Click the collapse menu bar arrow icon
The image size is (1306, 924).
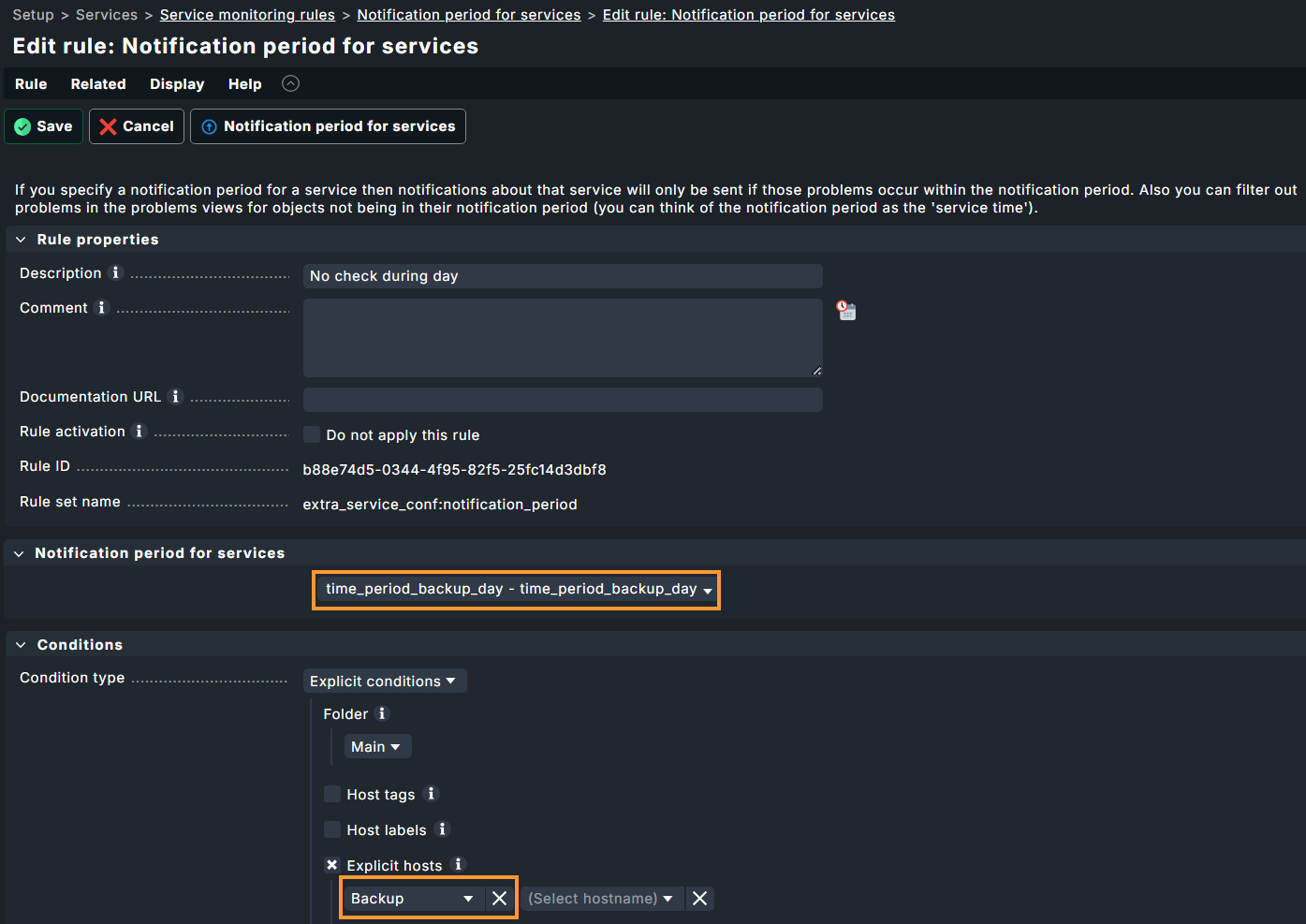pos(291,83)
